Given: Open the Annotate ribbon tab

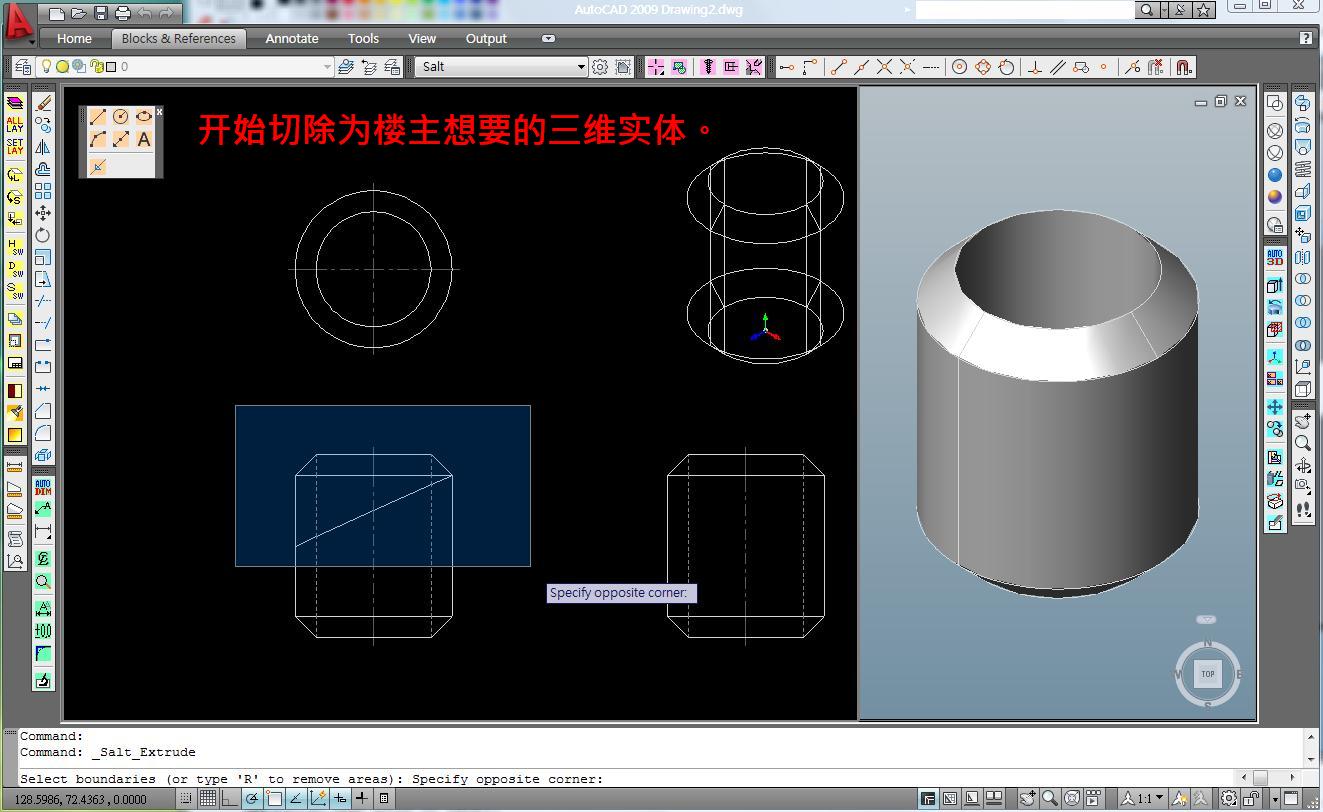Looking at the screenshot, I should [x=292, y=39].
